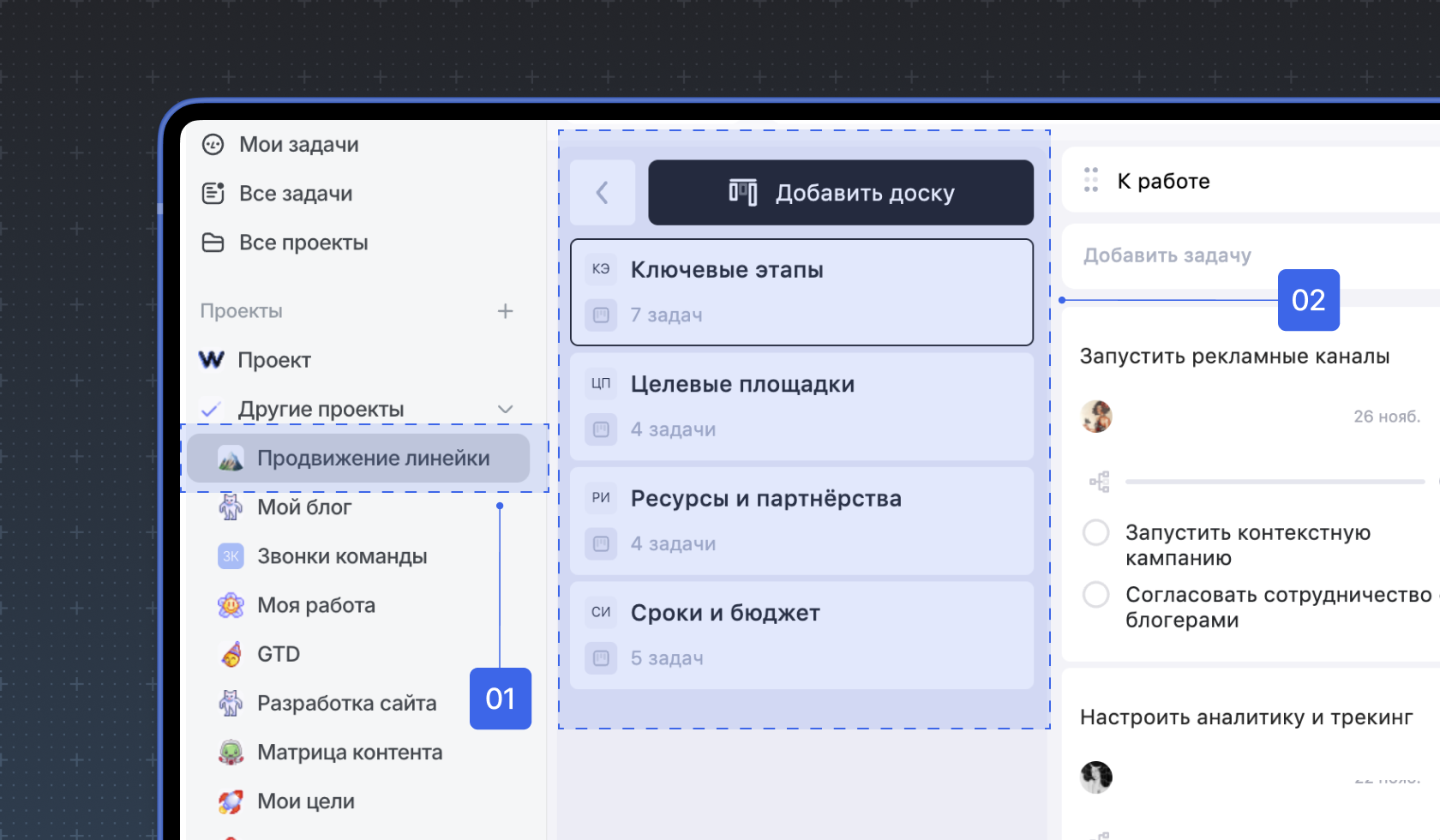Click the КЭ badge on Ключевые этапы board

click(x=601, y=268)
